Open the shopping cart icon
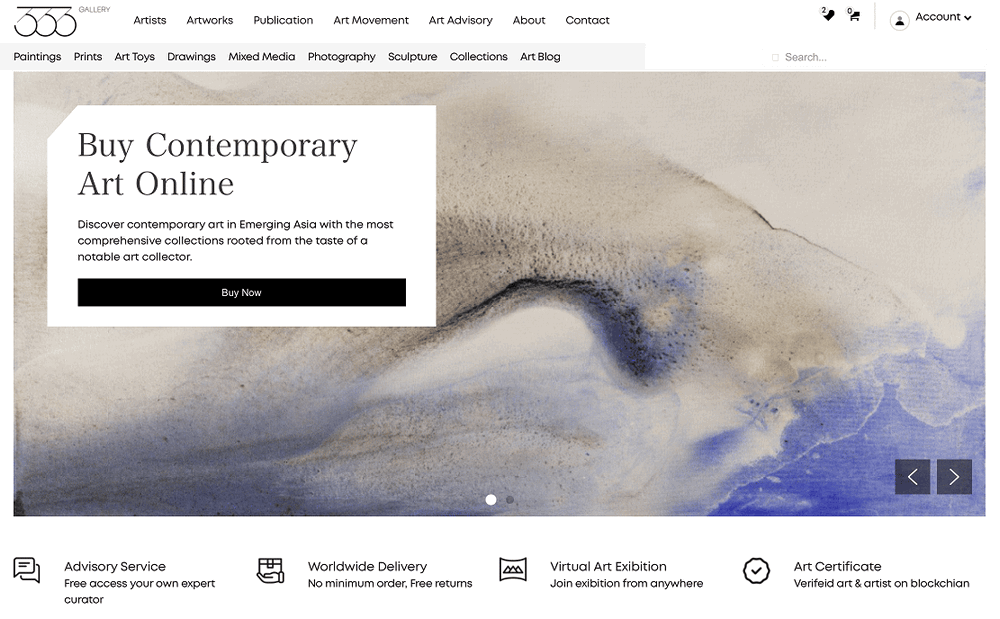 853,15
